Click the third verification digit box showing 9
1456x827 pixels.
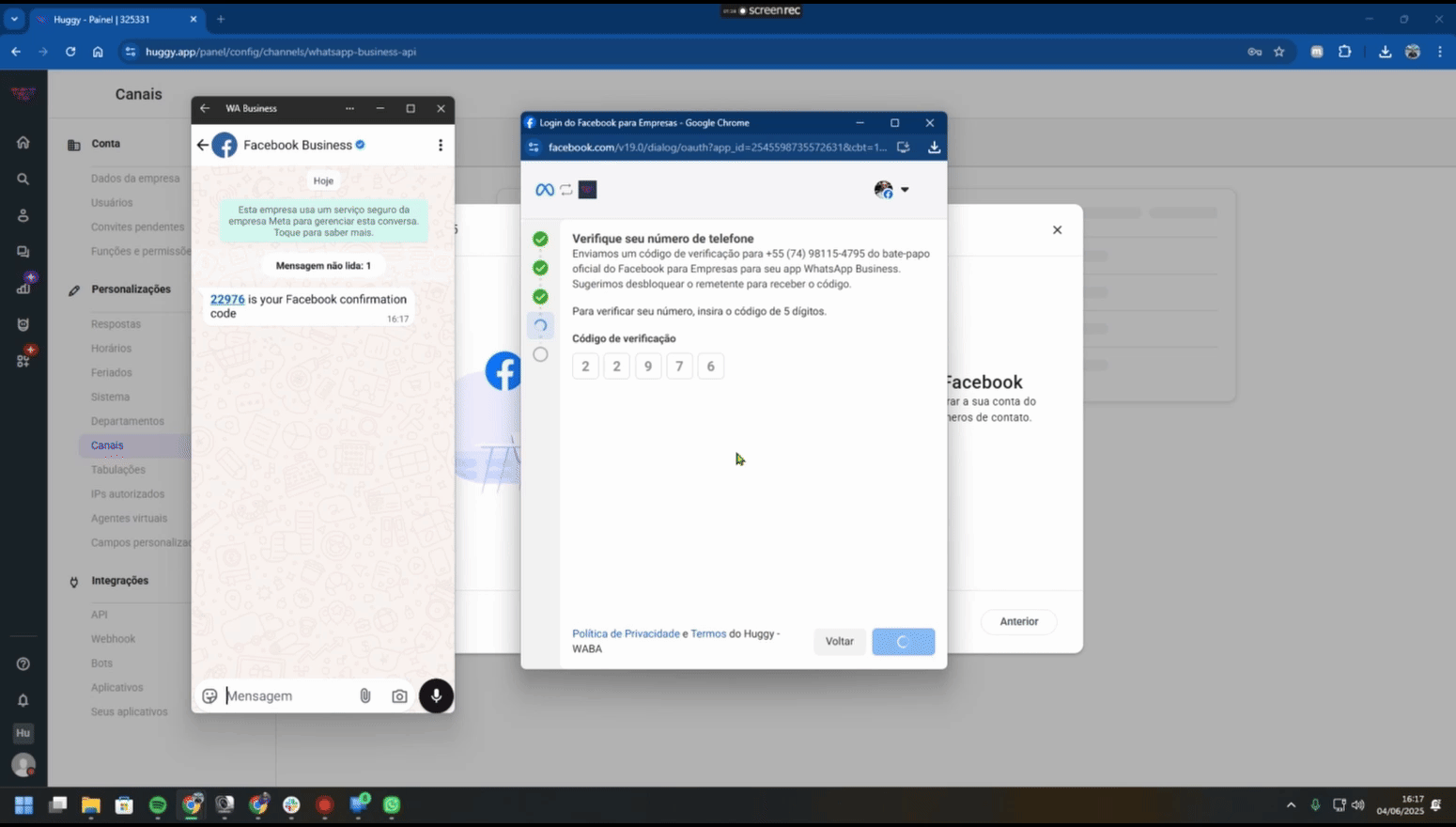(x=648, y=367)
